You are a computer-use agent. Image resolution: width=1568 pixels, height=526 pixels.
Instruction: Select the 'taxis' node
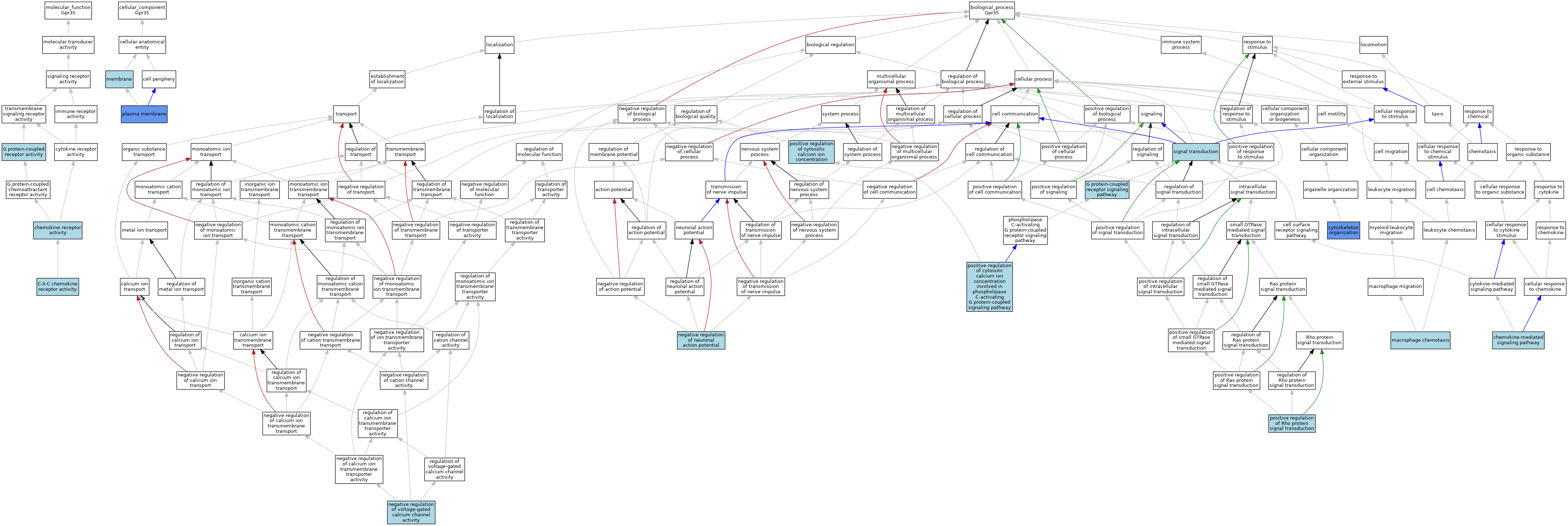1438,114
